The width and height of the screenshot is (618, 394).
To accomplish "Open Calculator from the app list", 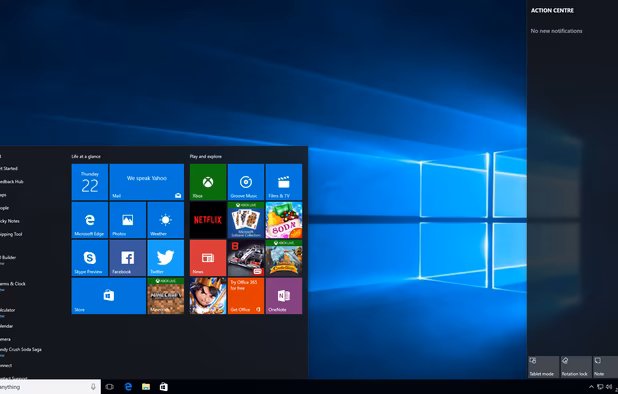I will (x=8, y=312).
